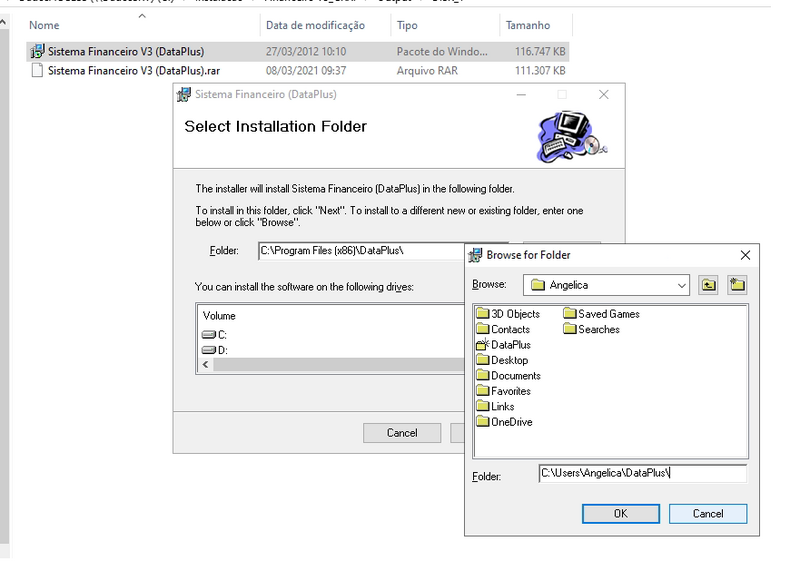Image resolution: width=800 pixels, height=561 pixels.
Task: Select drive C: in the Volume list
Action: (x=214, y=335)
